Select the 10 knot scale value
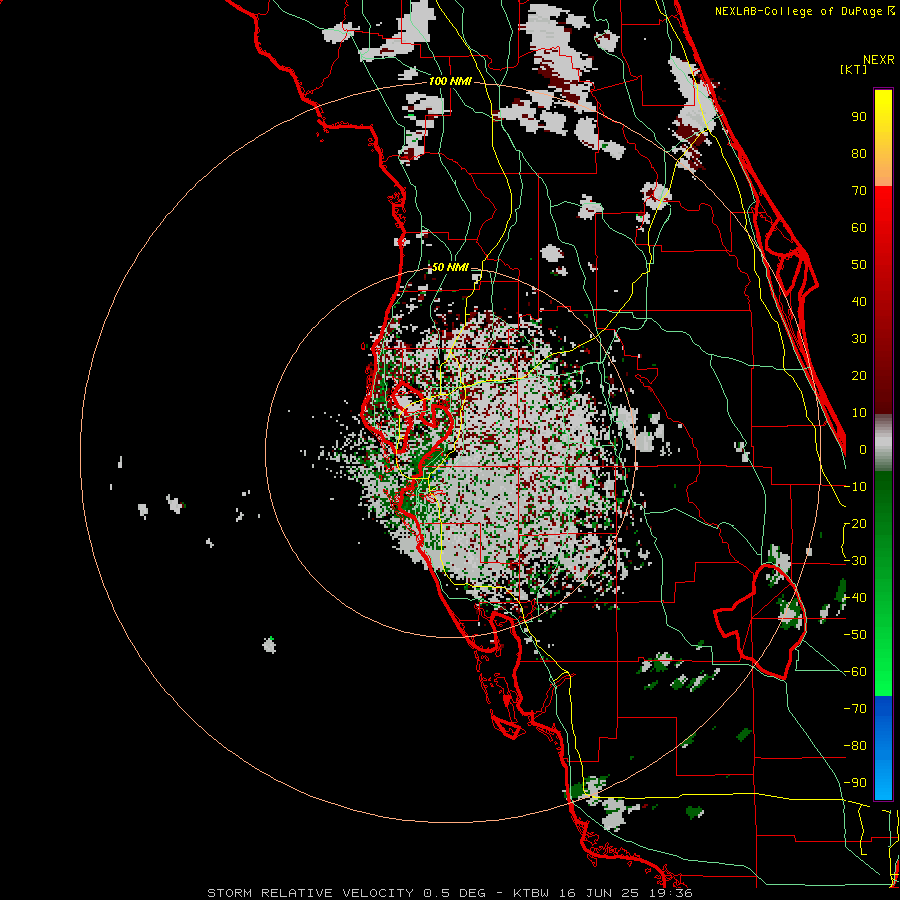This screenshot has width=900, height=900. point(859,413)
